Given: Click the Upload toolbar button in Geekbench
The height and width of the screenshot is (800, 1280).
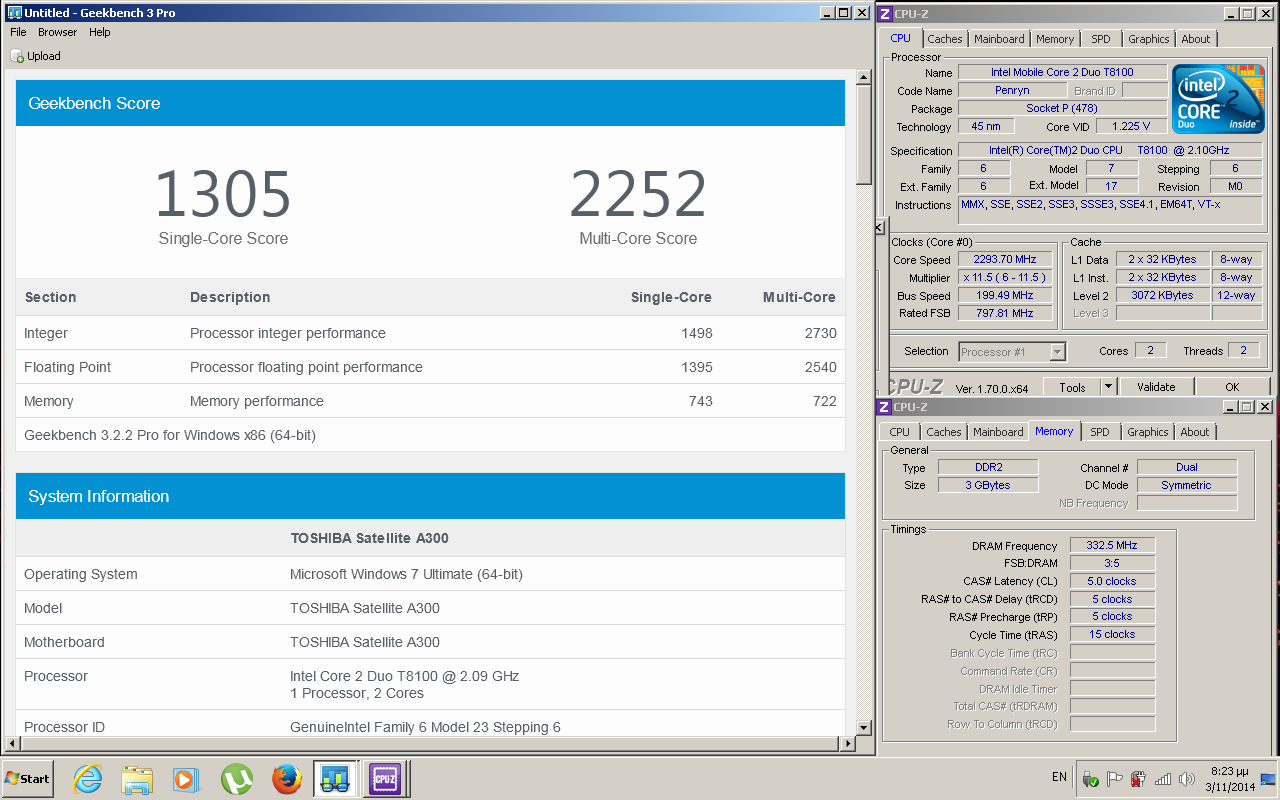Looking at the screenshot, I should pyautogui.click(x=36, y=56).
